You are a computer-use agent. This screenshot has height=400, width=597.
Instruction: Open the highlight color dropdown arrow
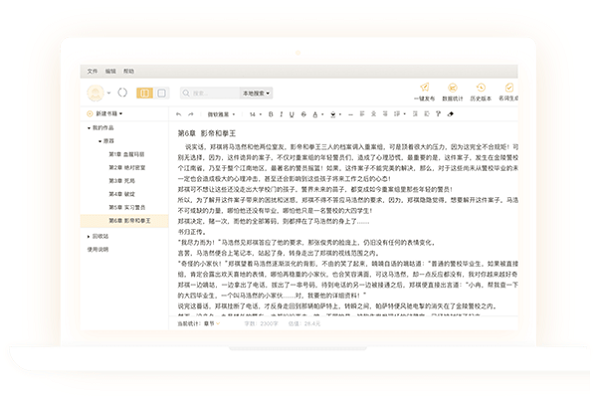(340, 114)
